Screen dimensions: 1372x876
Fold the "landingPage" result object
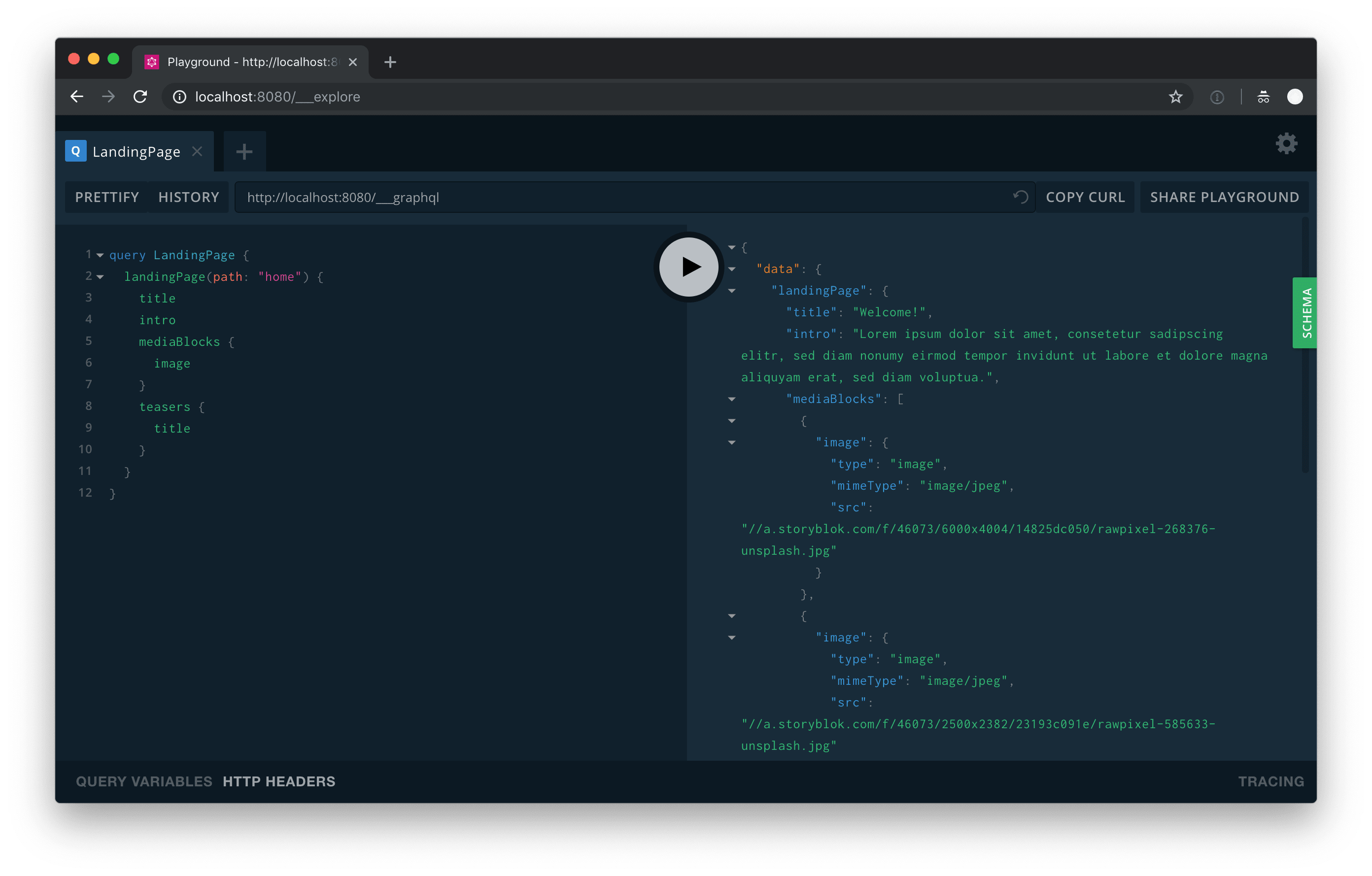[731, 291]
